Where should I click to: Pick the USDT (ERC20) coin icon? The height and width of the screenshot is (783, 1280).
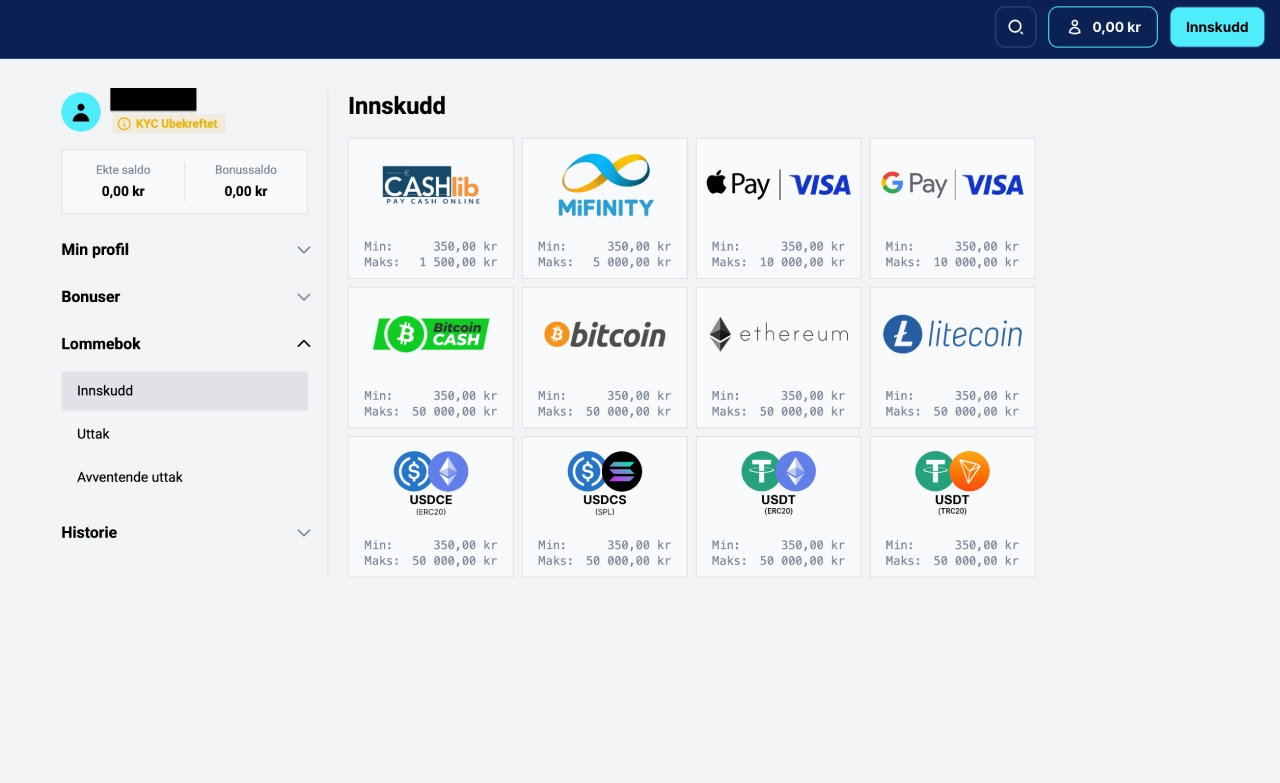tap(779, 471)
